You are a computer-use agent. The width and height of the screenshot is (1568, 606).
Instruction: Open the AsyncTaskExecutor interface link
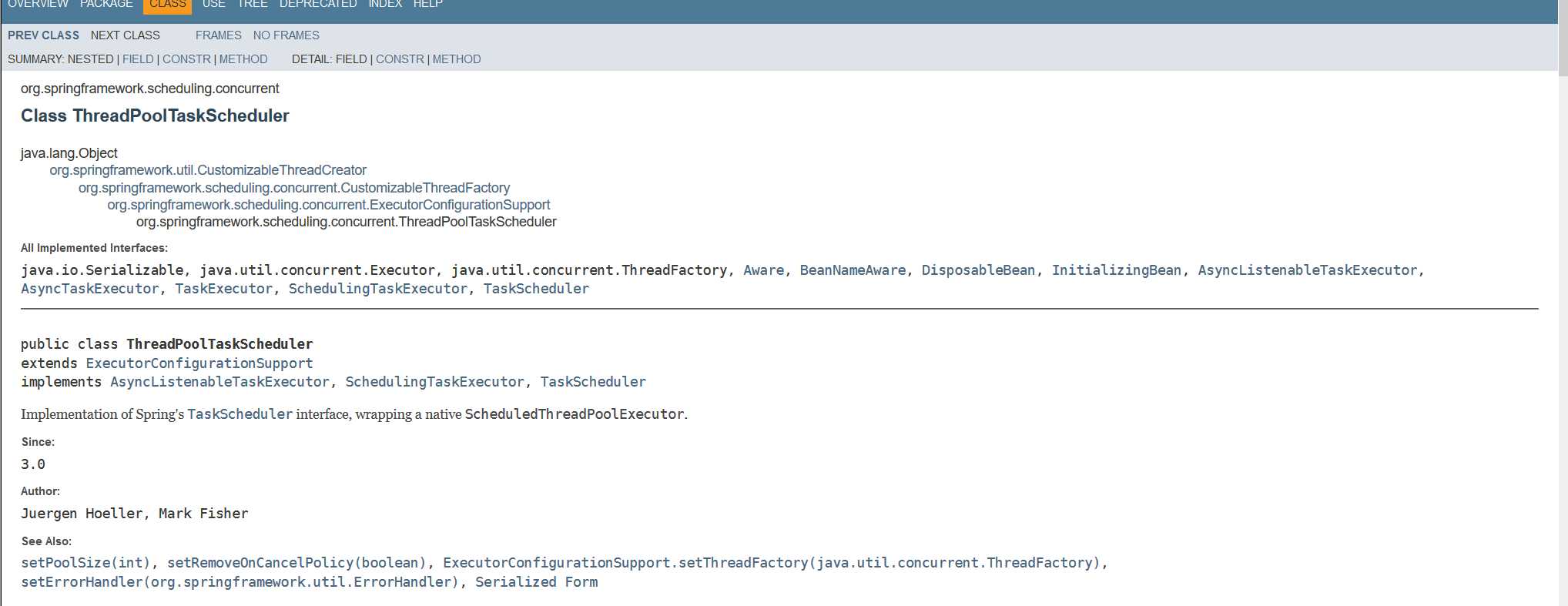[x=89, y=289]
